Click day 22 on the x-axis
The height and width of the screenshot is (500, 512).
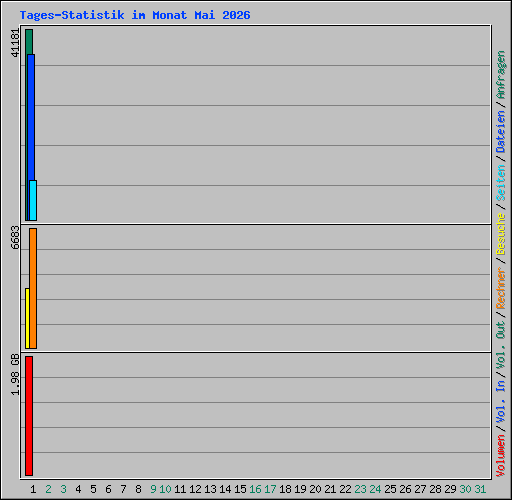click(345, 489)
